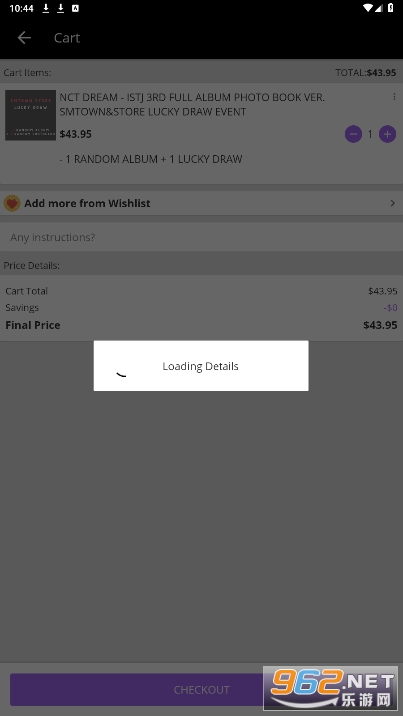Image resolution: width=403 pixels, height=716 pixels.
Task: Tap the 1 RANDOM ALBUM + 1 LUCKY DRAW option text
Action: tap(151, 159)
